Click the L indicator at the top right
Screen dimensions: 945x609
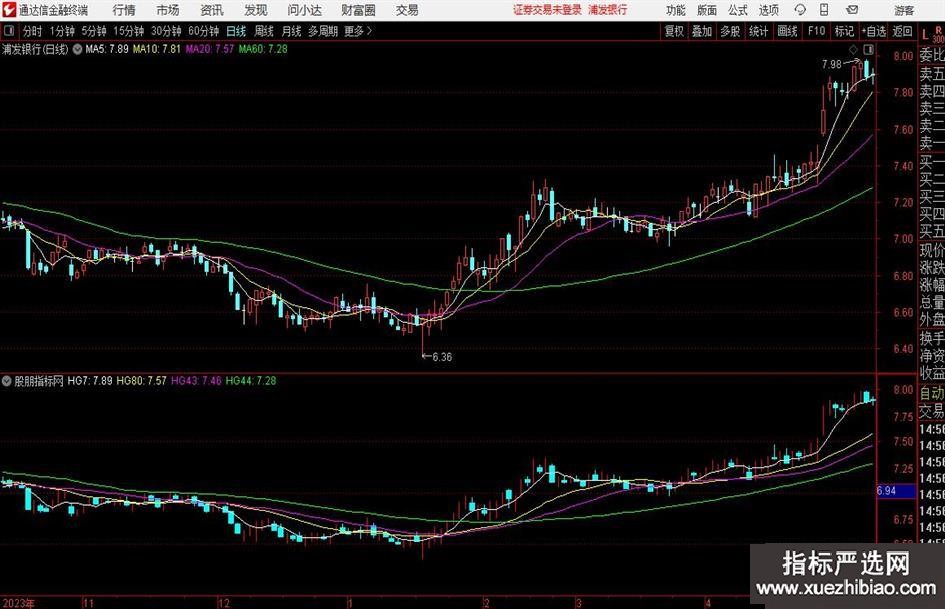(x=925, y=36)
